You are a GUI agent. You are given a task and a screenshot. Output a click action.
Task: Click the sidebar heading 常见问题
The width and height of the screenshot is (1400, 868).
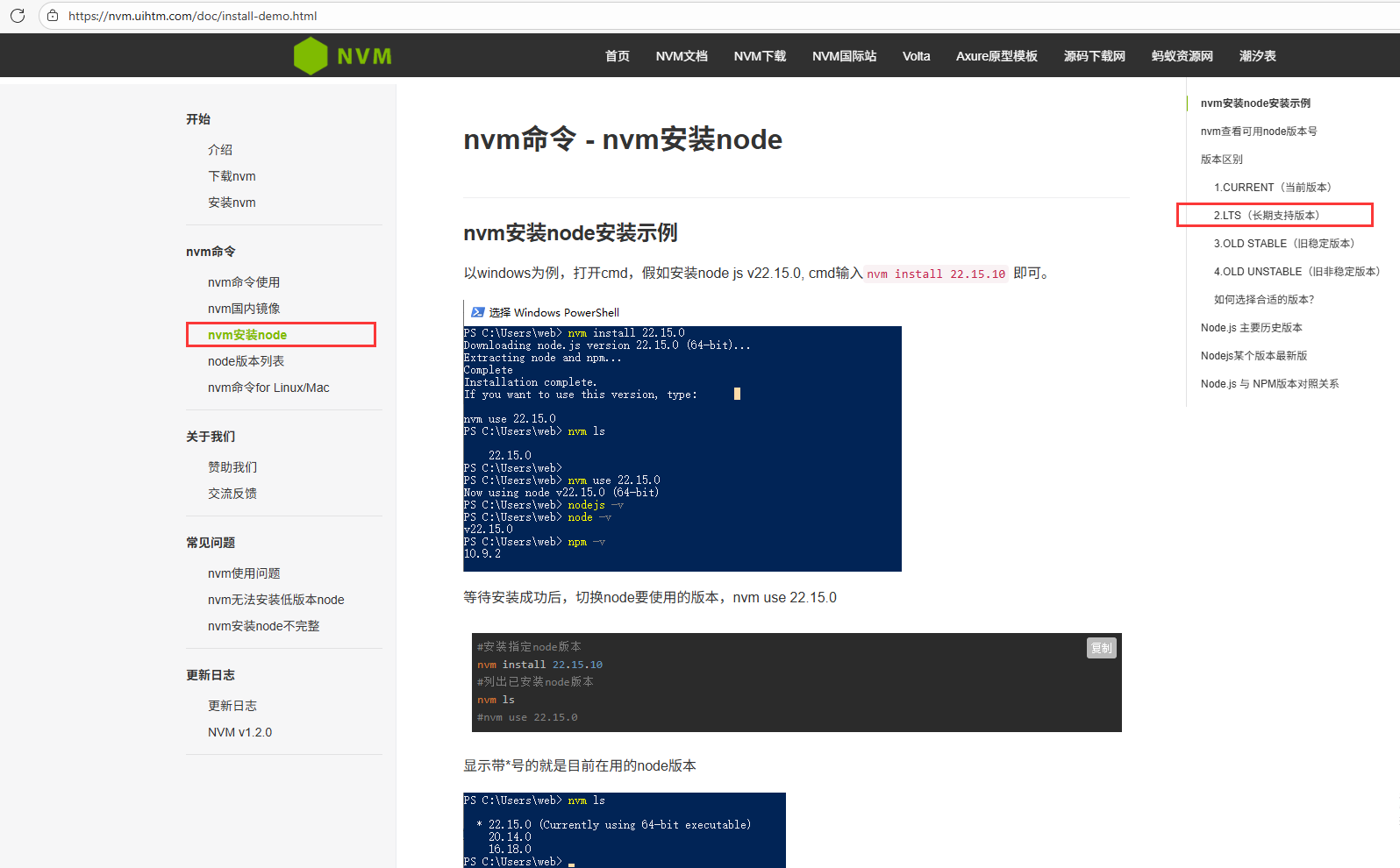click(x=211, y=543)
